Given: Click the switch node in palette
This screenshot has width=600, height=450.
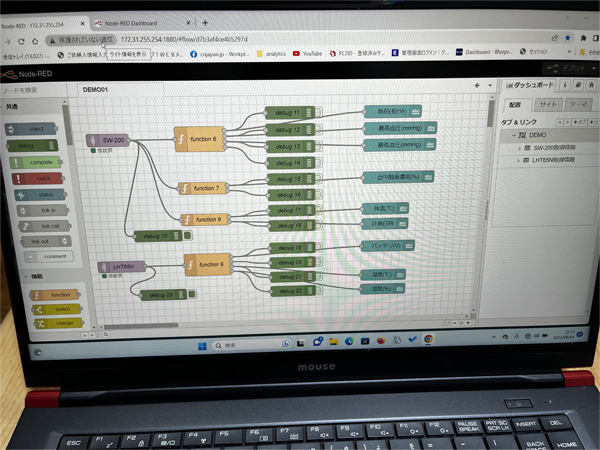Looking at the screenshot, I should click(57, 309).
